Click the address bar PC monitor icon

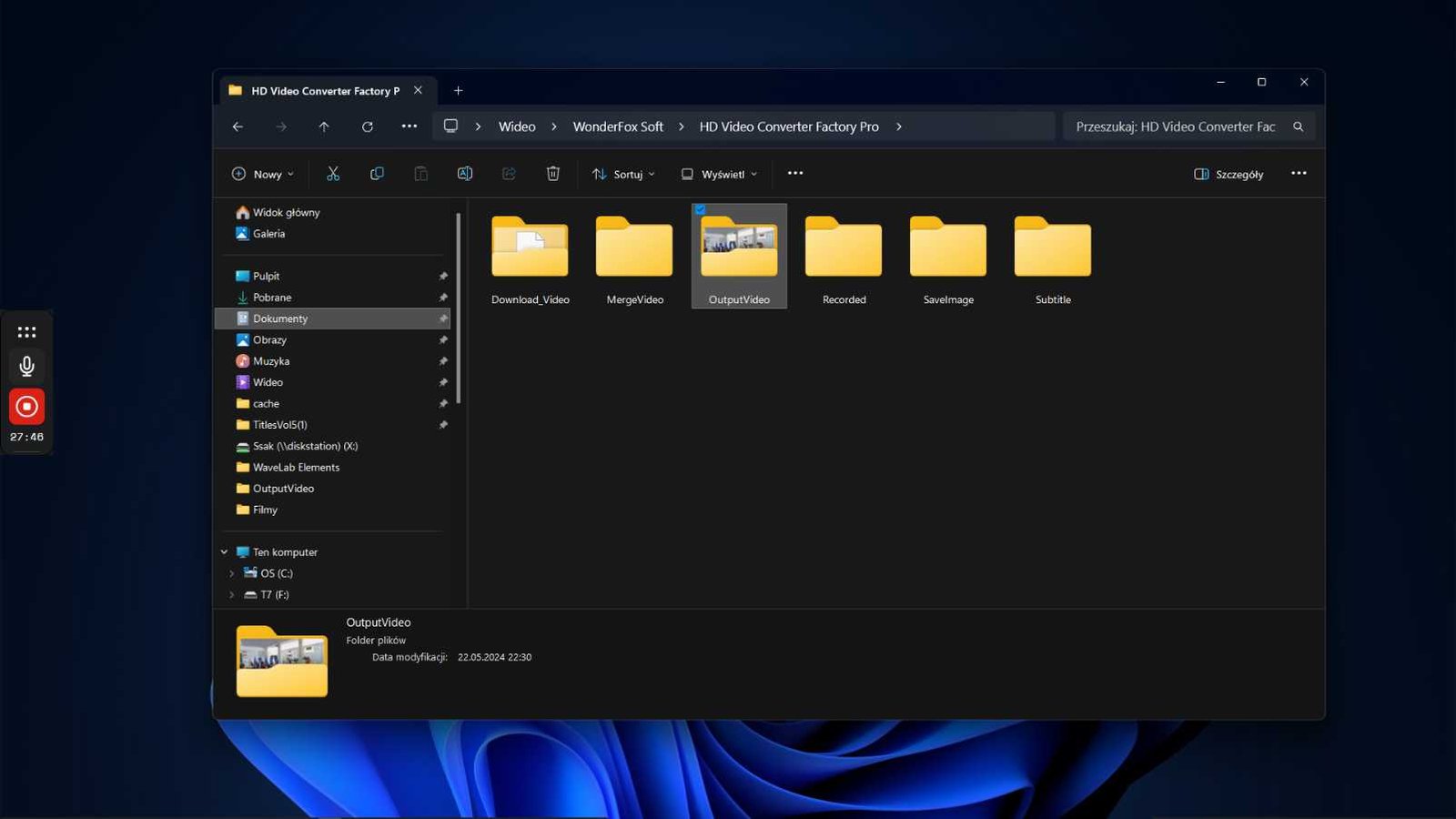click(450, 126)
